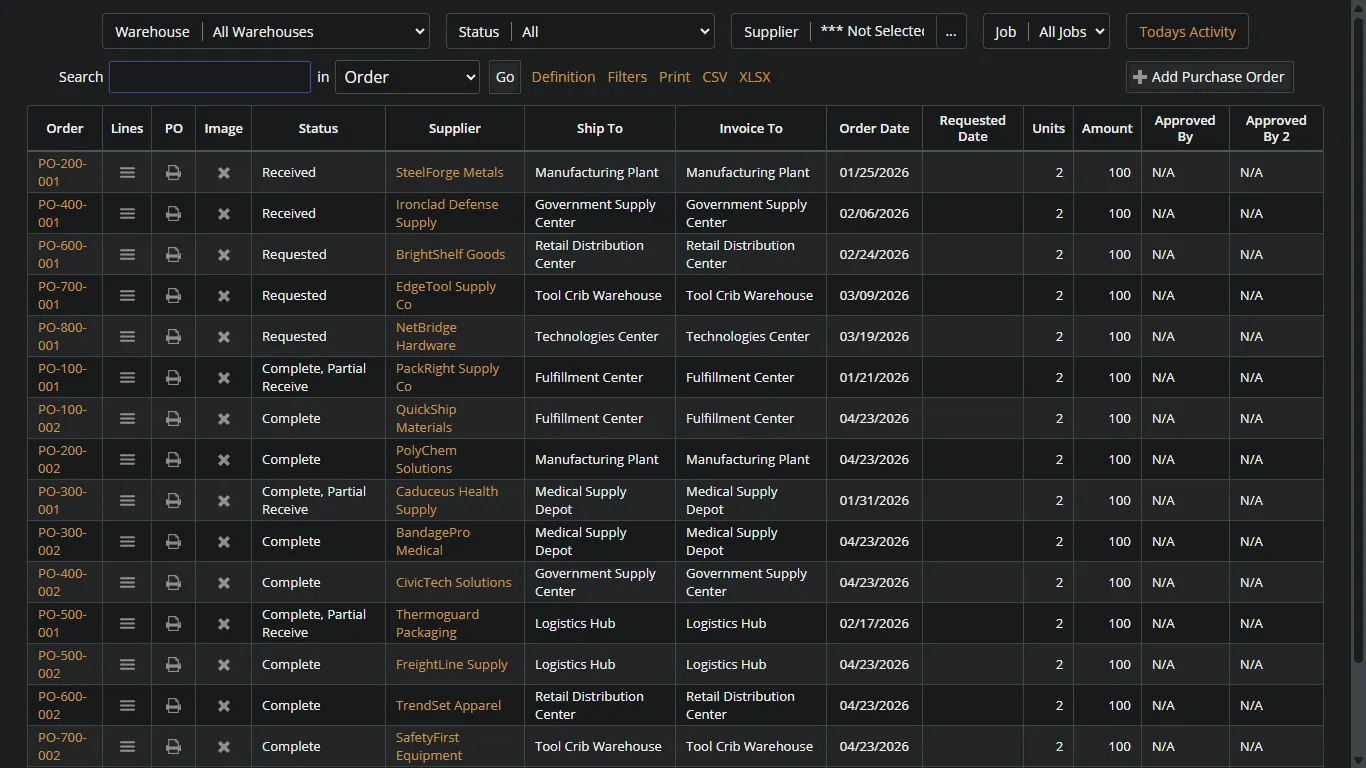Open supplier FreightLine Supply

(x=452, y=665)
